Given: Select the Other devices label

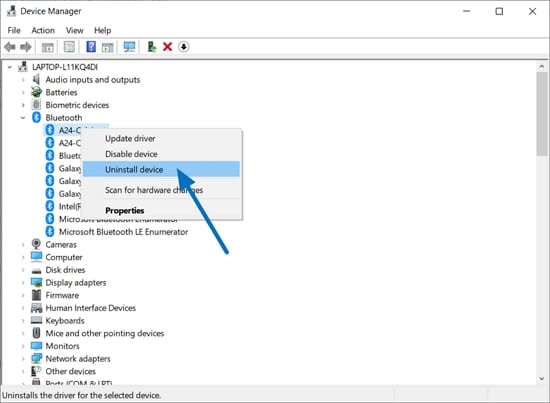Looking at the screenshot, I should coord(71,371).
